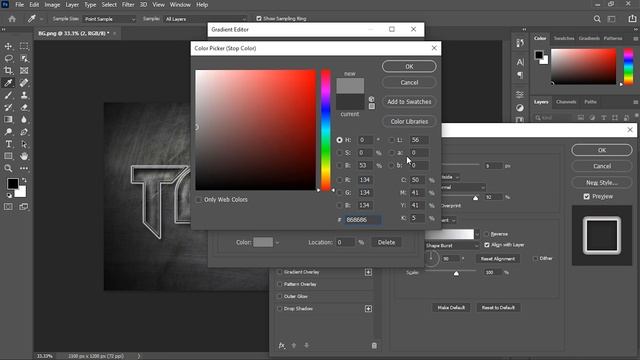Viewport: 640px width, 360px height.
Task: Open the Filter menu
Action: [x=128, y=5]
